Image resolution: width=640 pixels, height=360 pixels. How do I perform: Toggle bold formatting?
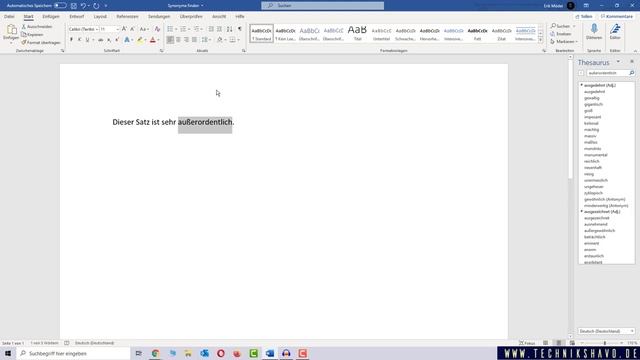pos(71,40)
